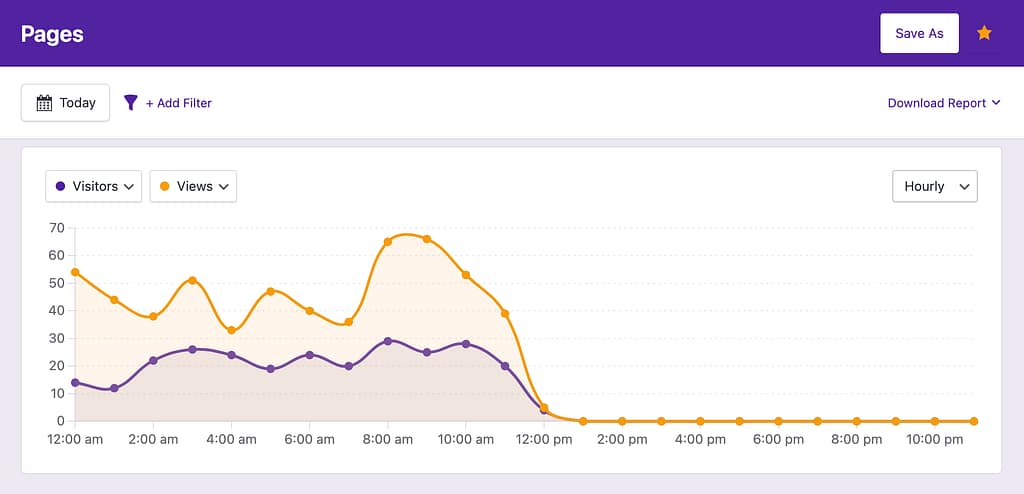Click the Download Report chevron arrow
The image size is (1024, 494).
[996, 102]
